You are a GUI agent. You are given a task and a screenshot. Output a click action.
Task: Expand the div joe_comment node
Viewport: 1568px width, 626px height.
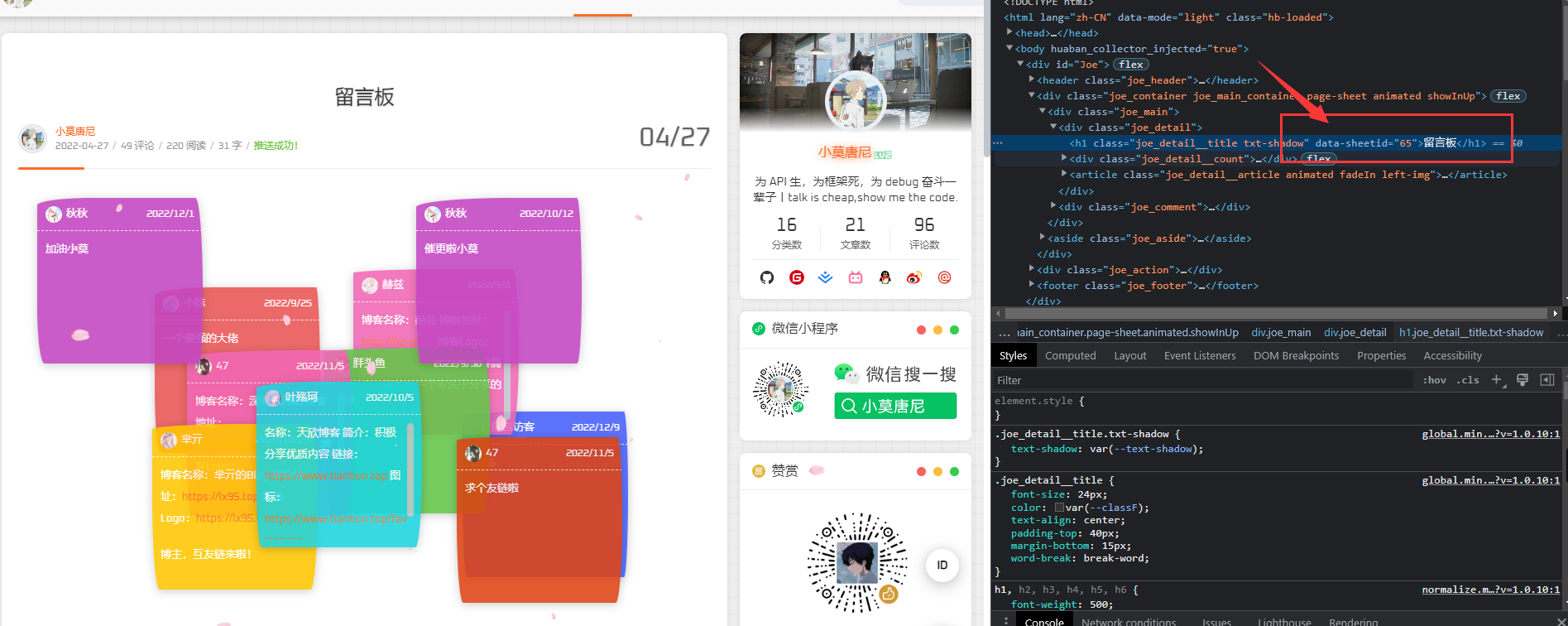pos(1053,206)
